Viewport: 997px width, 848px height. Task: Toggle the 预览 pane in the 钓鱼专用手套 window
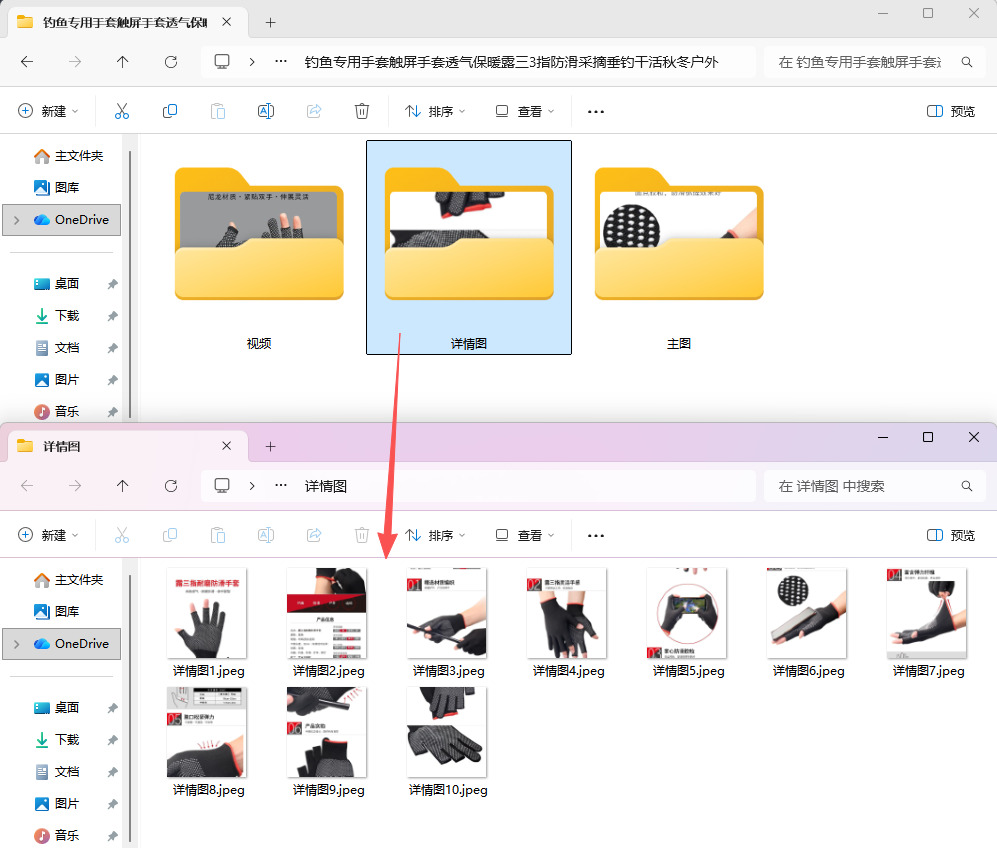(951, 111)
